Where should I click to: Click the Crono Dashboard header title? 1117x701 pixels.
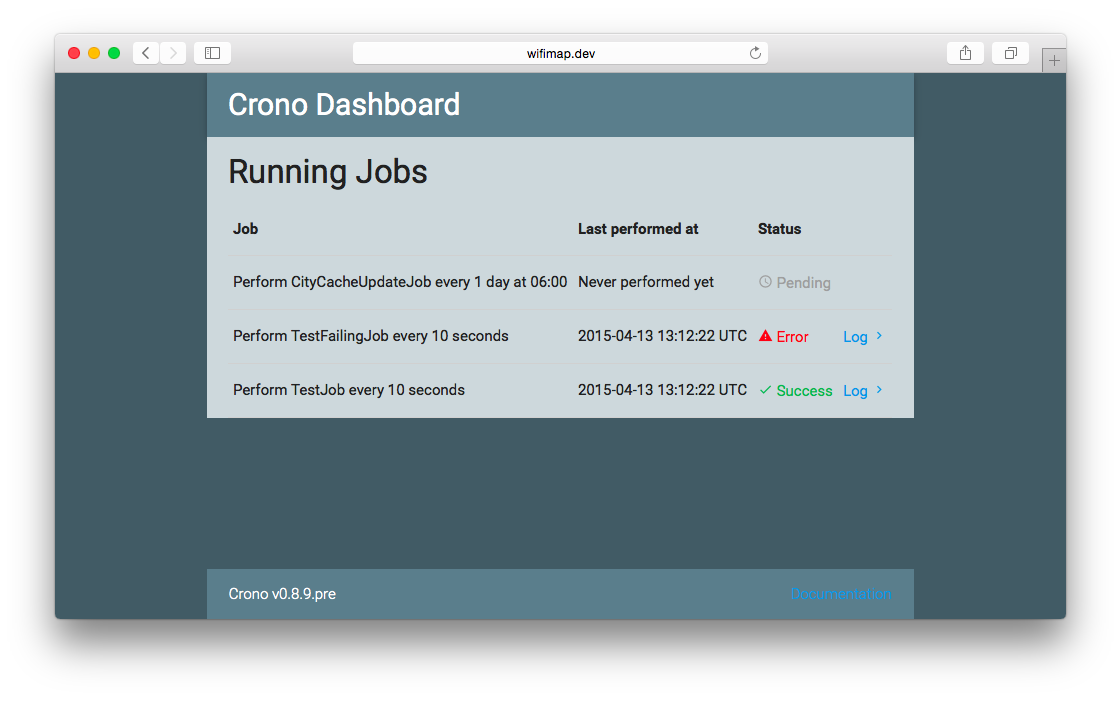click(x=344, y=104)
